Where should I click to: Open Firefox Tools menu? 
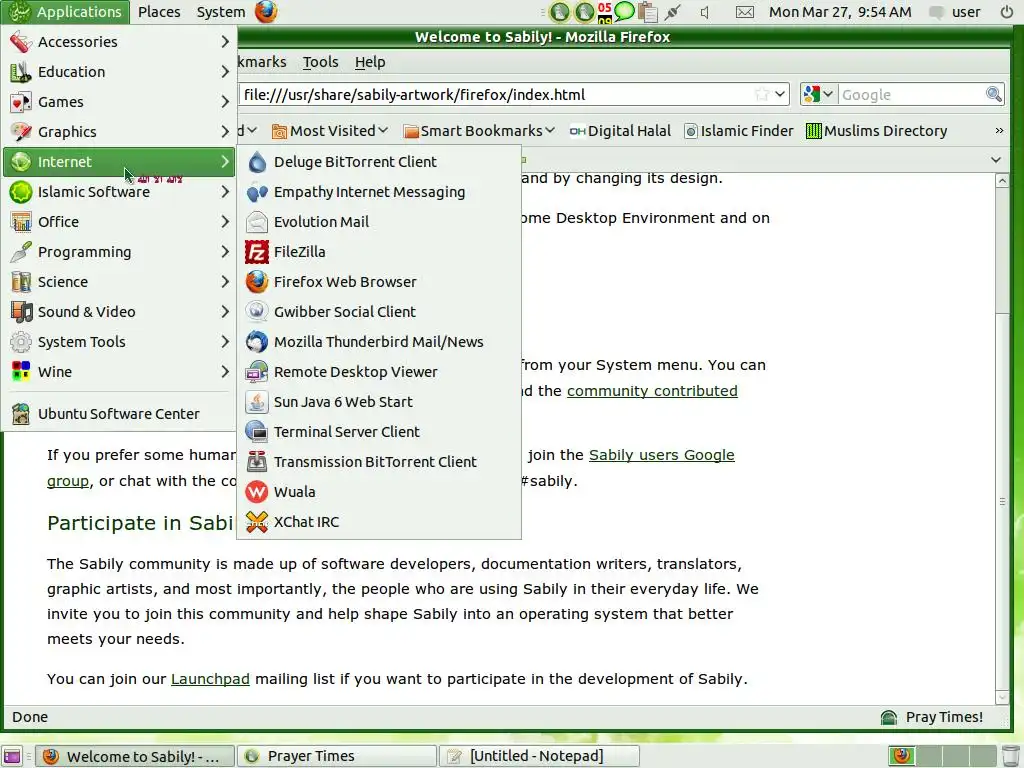click(x=321, y=62)
